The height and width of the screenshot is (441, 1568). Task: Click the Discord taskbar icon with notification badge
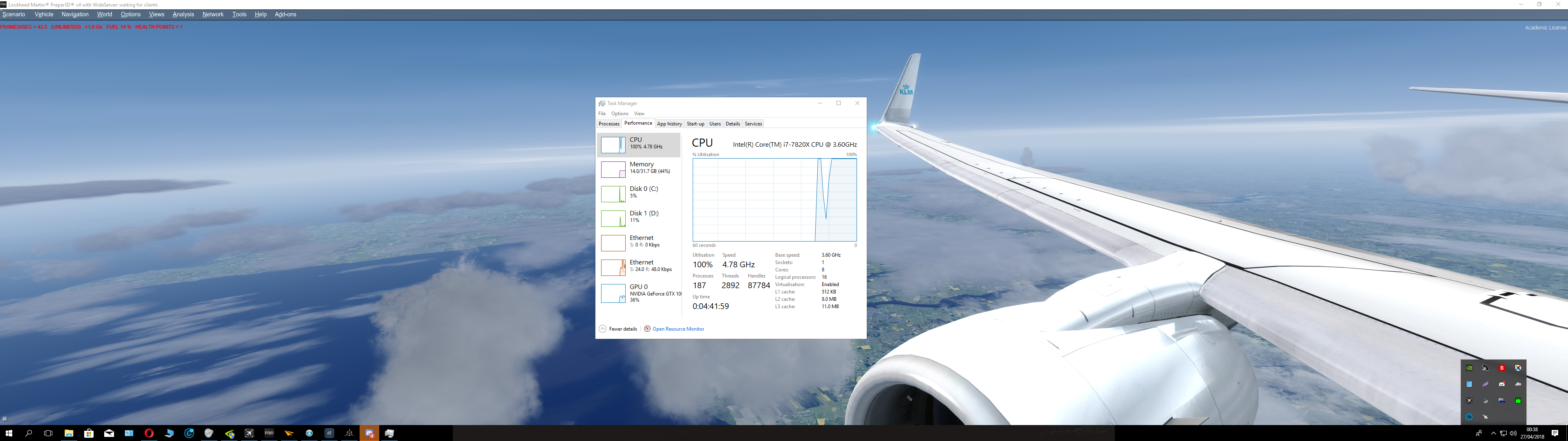(x=369, y=433)
